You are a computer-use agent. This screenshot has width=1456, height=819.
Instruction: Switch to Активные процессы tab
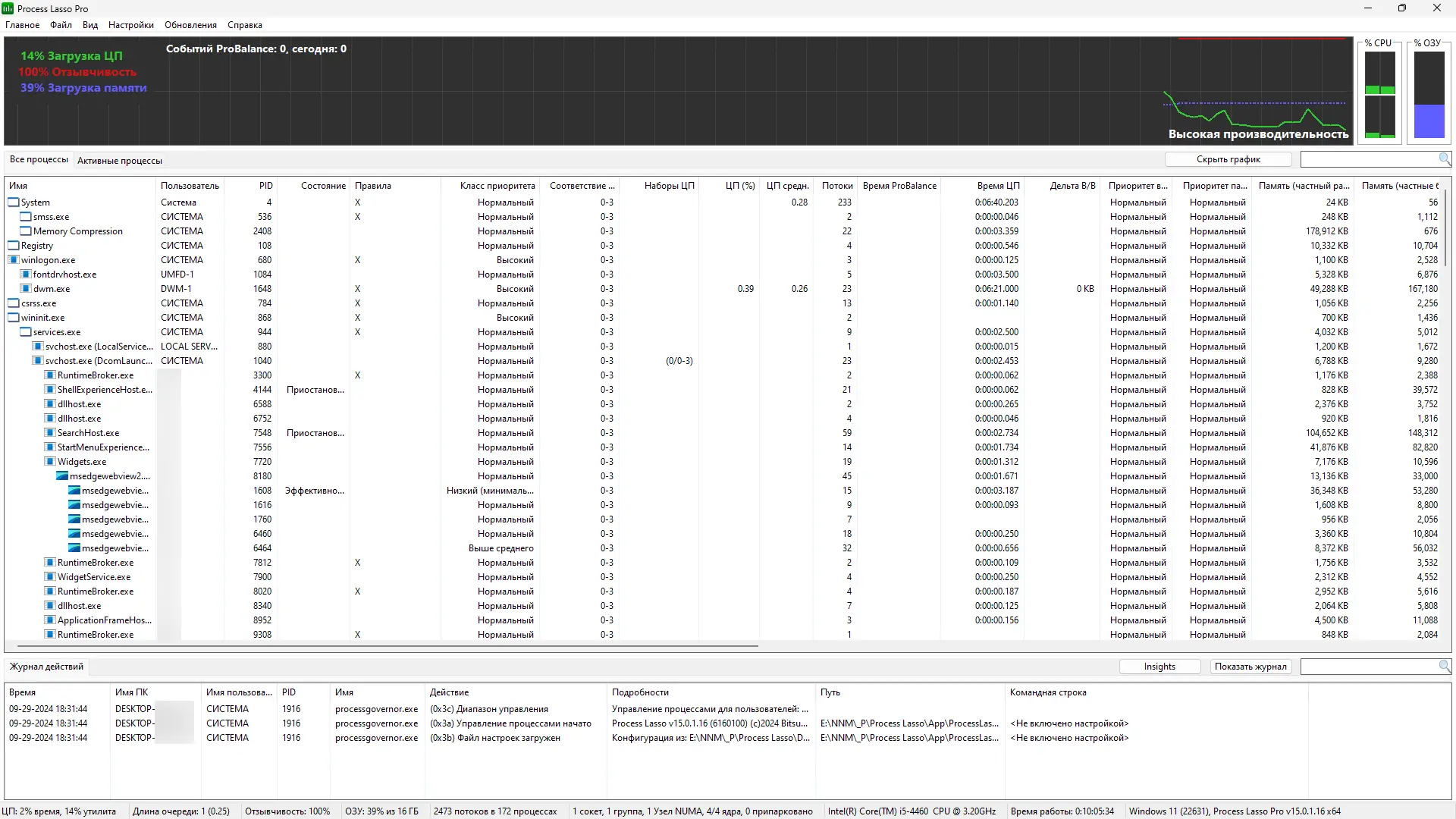click(x=120, y=161)
